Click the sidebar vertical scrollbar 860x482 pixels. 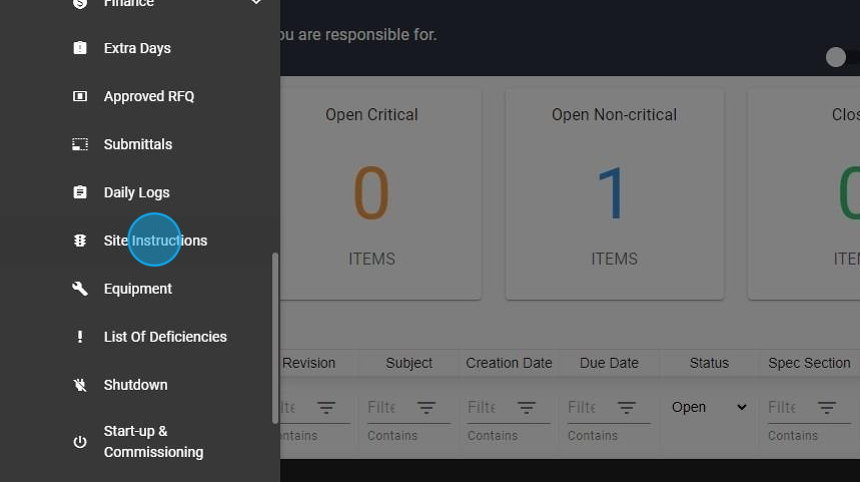[x=275, y=338]
